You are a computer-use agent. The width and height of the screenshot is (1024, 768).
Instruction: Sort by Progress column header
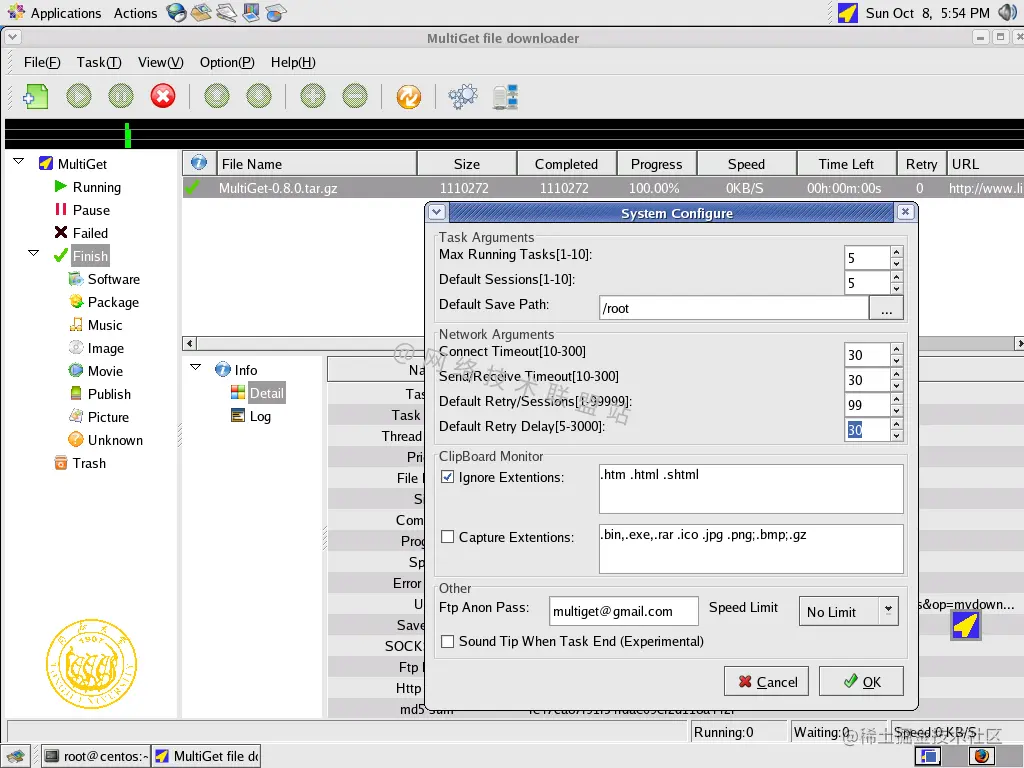[656, 164]
